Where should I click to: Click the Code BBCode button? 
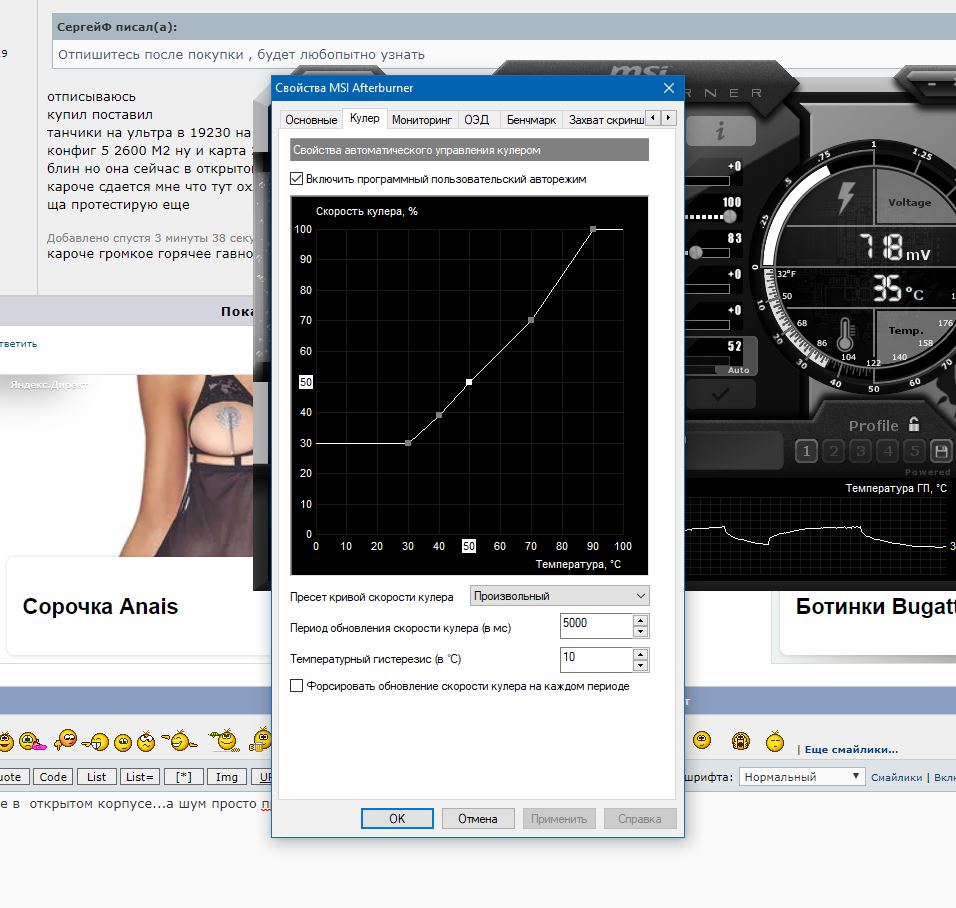tap(53, 776)
